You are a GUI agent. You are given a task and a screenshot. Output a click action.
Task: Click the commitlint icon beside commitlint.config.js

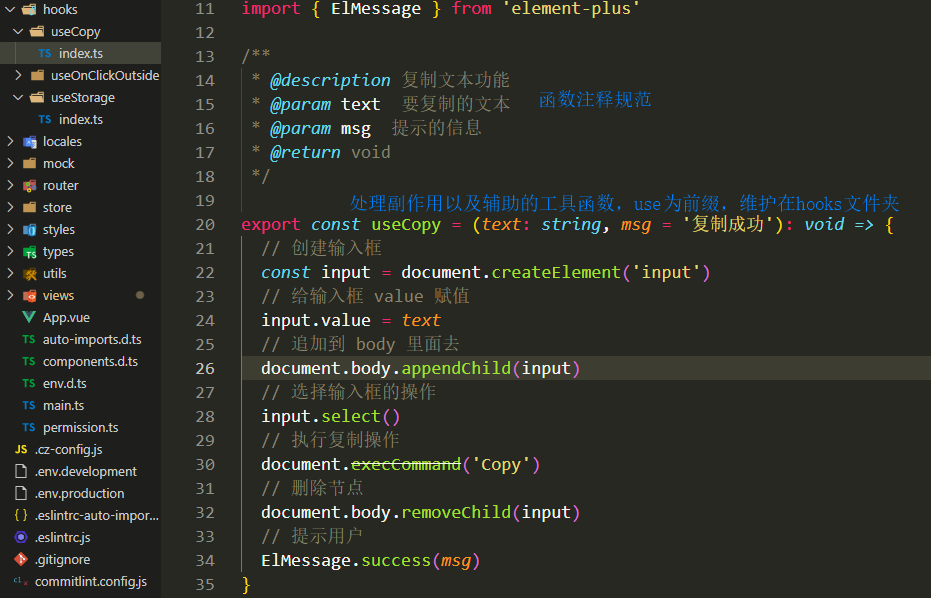[21, 581]
